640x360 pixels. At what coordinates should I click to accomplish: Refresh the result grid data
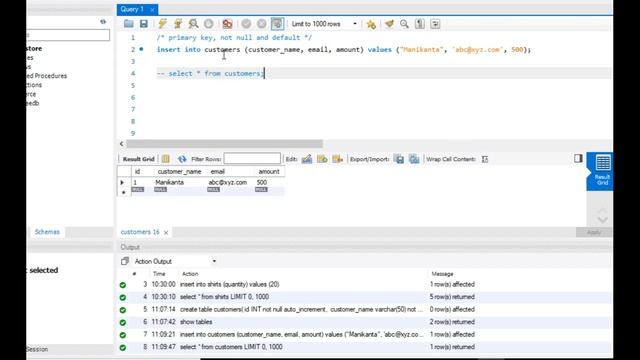coord(182,159)
